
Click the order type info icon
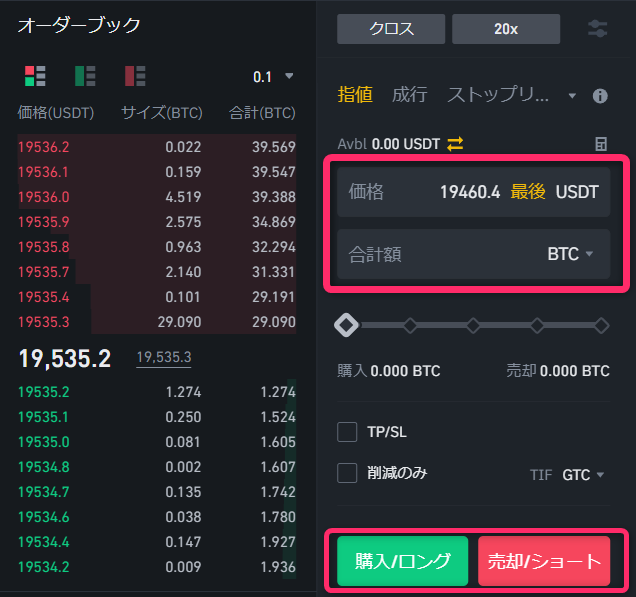(600, 96)
